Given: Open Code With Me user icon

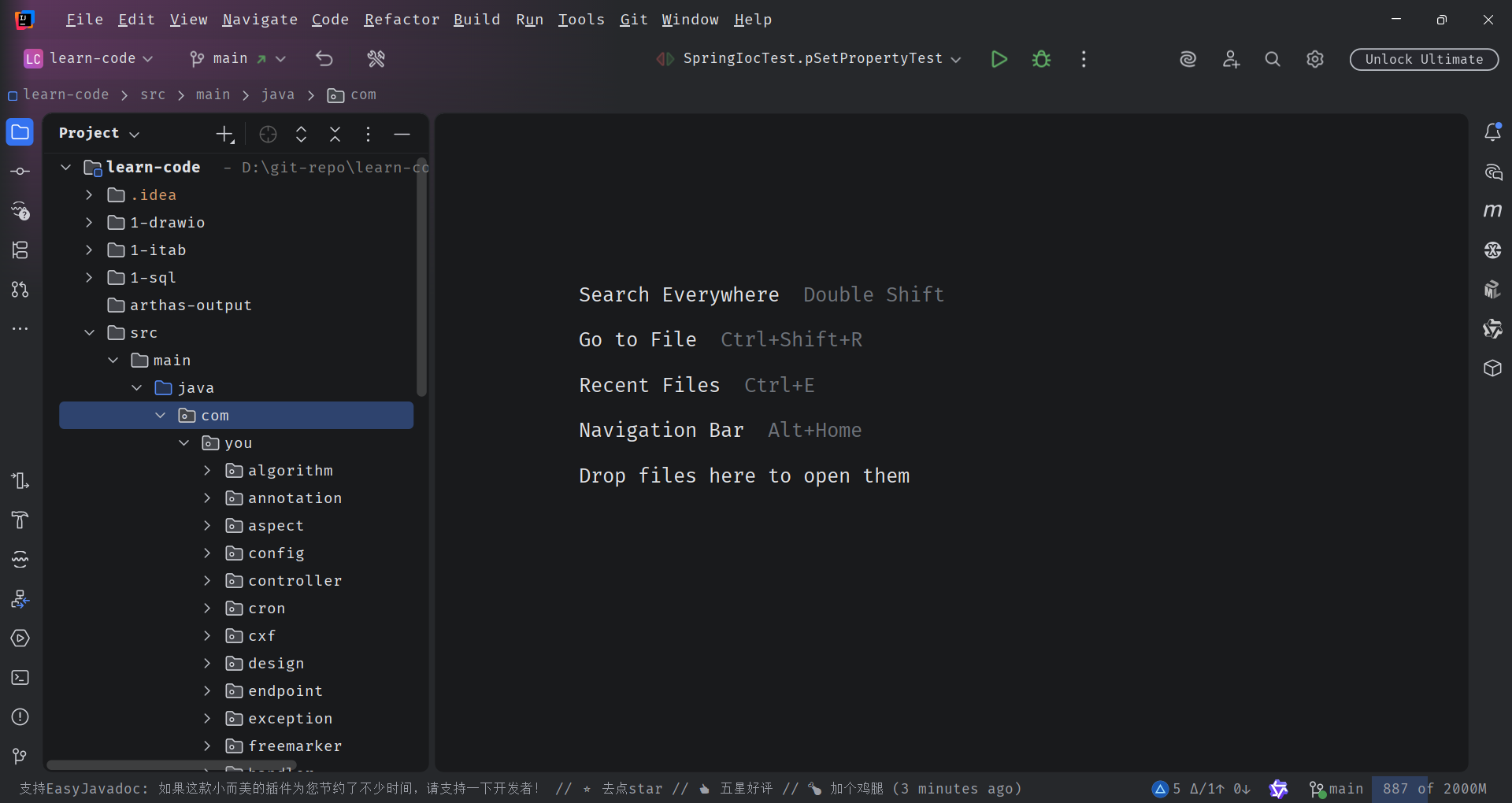Looking at the screenshot, I should pos(1231,59).
